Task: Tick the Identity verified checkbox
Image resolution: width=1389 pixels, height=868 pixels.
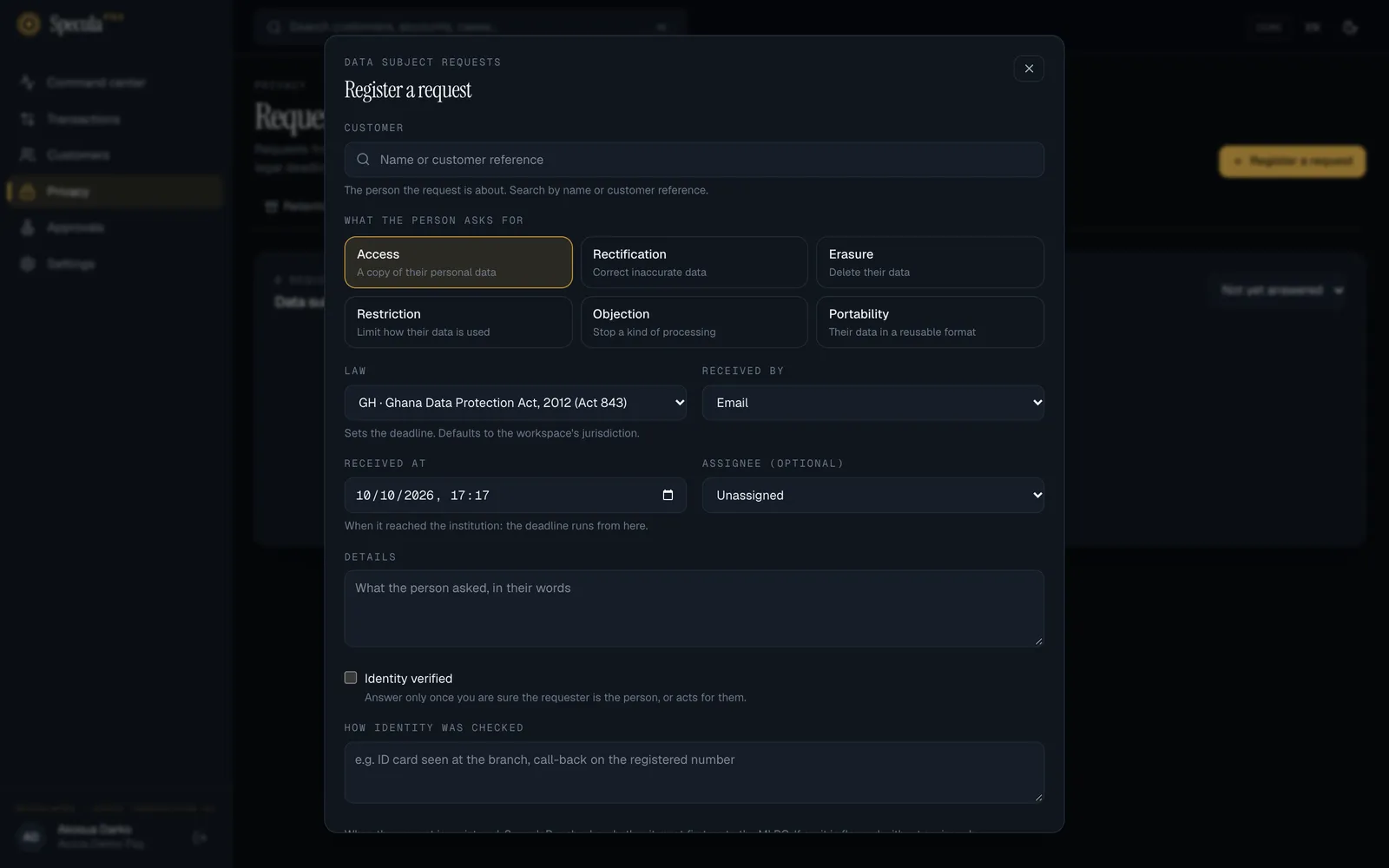Action: (351, 678)
